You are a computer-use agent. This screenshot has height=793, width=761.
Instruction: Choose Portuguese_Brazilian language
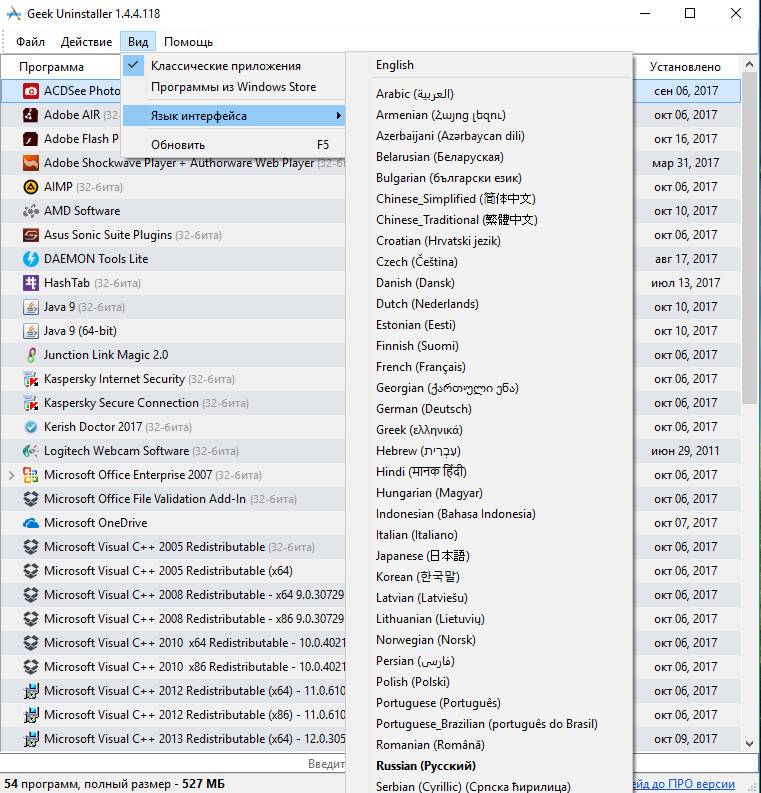click(489, 724)
